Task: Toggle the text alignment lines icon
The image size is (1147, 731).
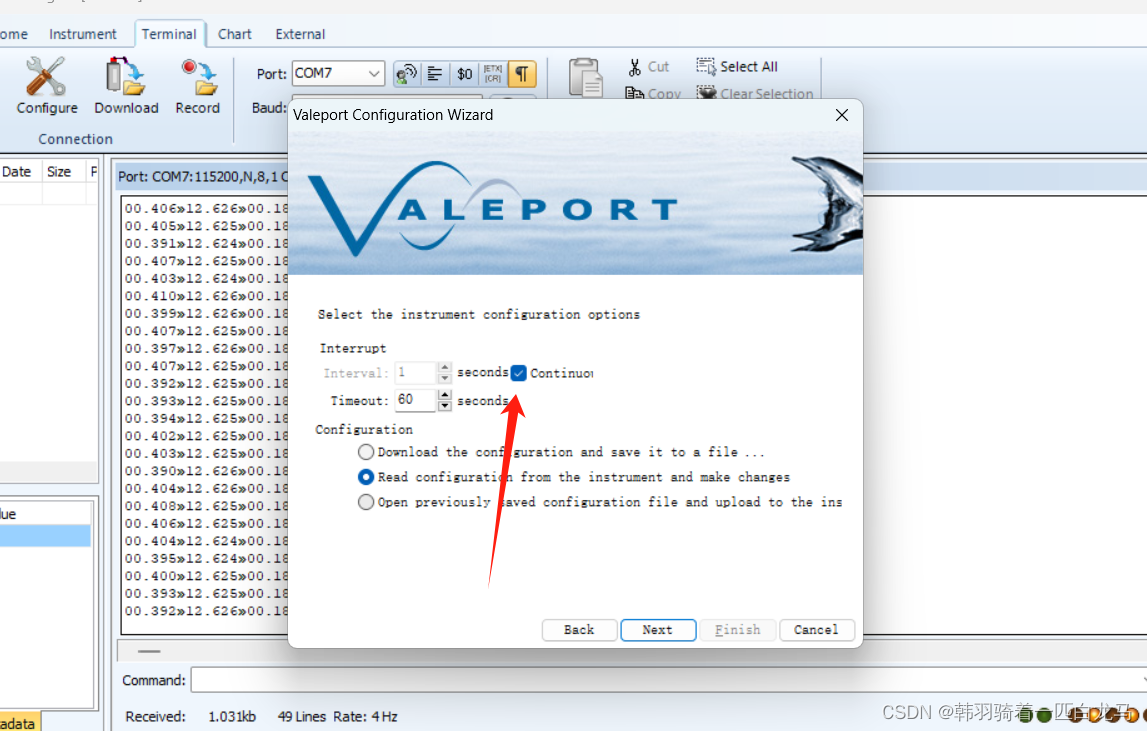Action: coord(435,74)
